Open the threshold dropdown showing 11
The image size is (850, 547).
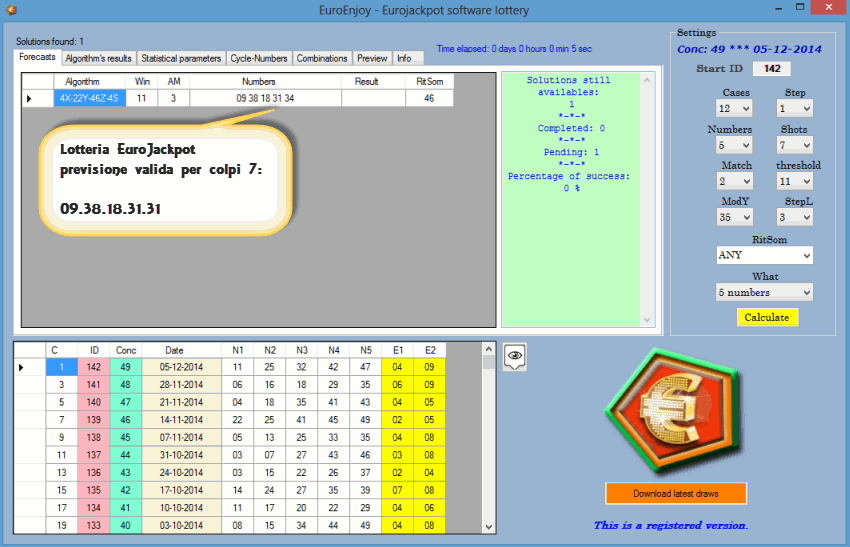point(794,181)
